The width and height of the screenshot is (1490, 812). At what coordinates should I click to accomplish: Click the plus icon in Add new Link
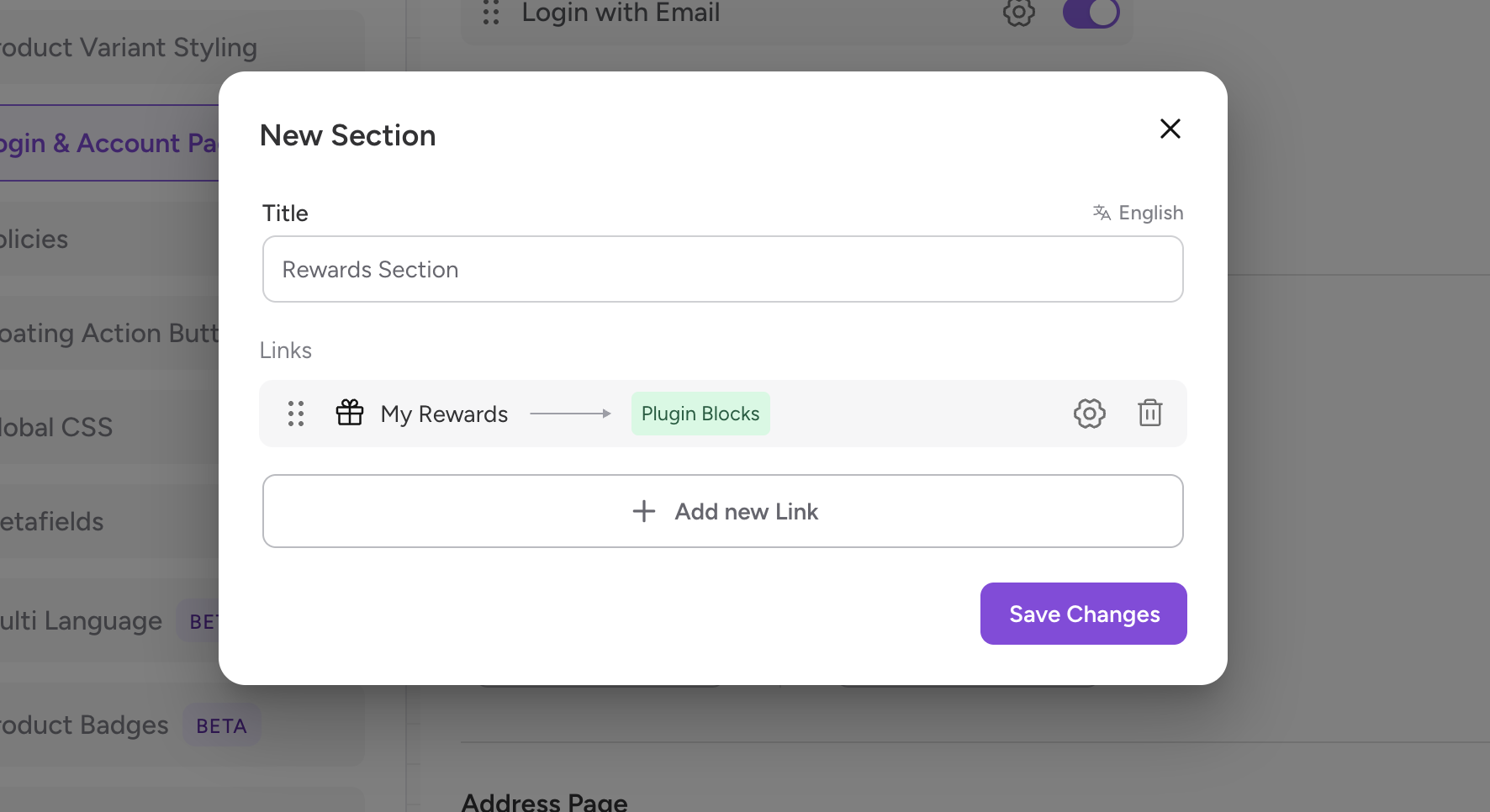[644, 511]
